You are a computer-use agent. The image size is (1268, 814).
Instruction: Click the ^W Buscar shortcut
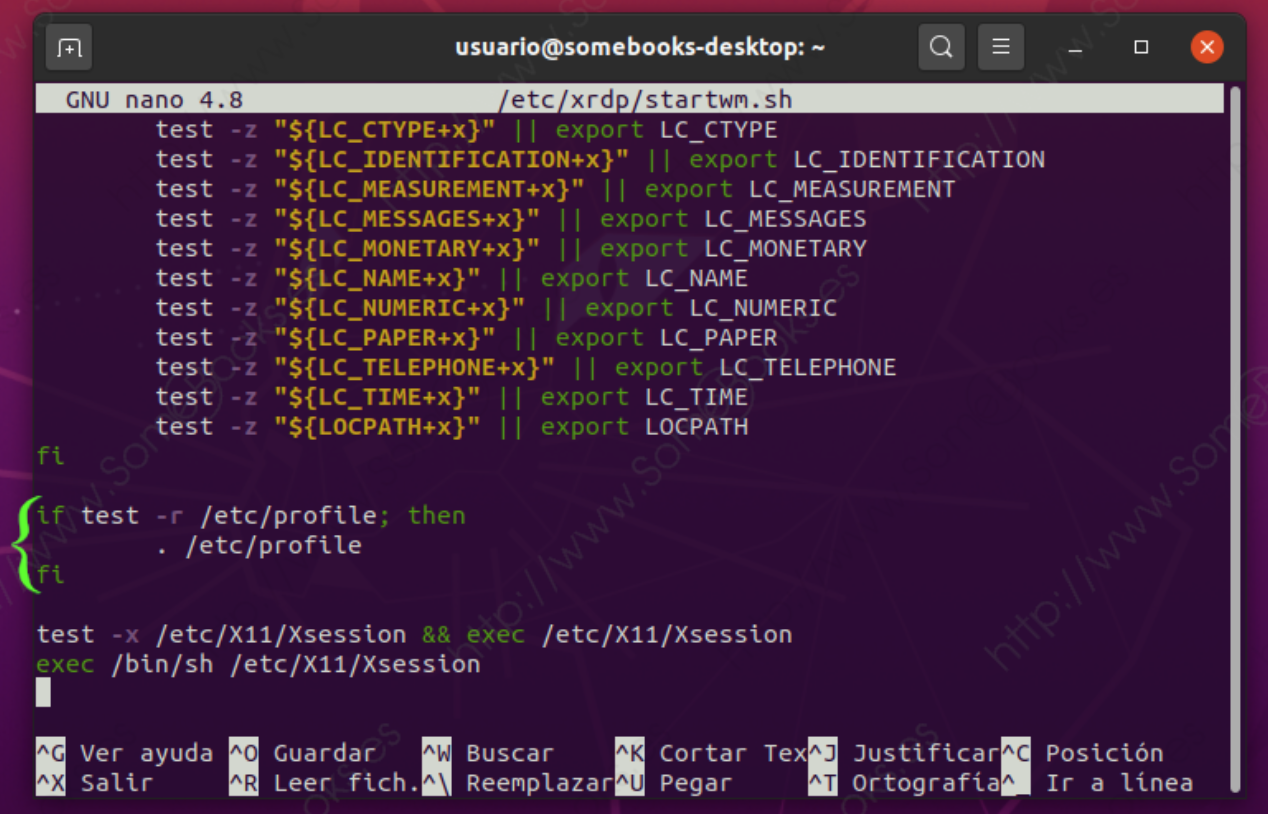(x=489, y=753)
